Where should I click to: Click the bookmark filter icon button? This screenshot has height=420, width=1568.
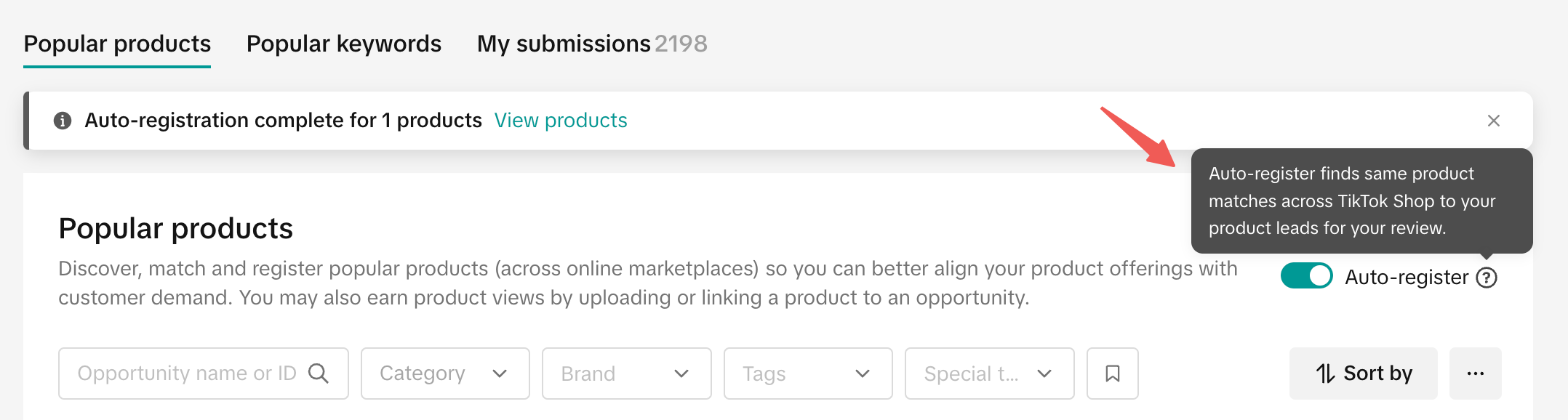(1112, 373)
